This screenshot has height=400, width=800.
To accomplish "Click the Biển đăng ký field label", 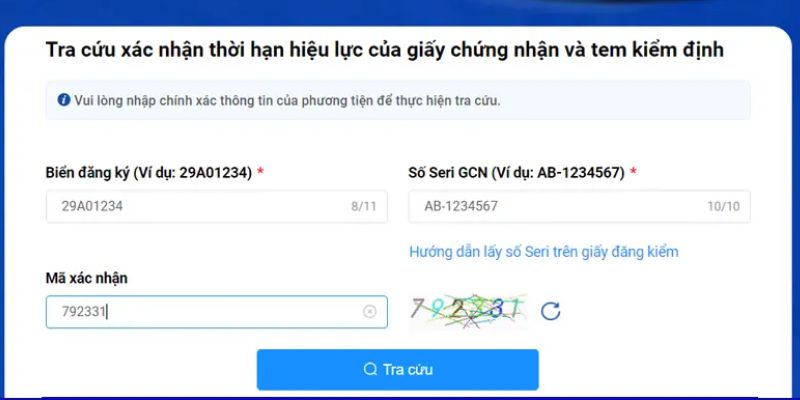I will point(149,173).
